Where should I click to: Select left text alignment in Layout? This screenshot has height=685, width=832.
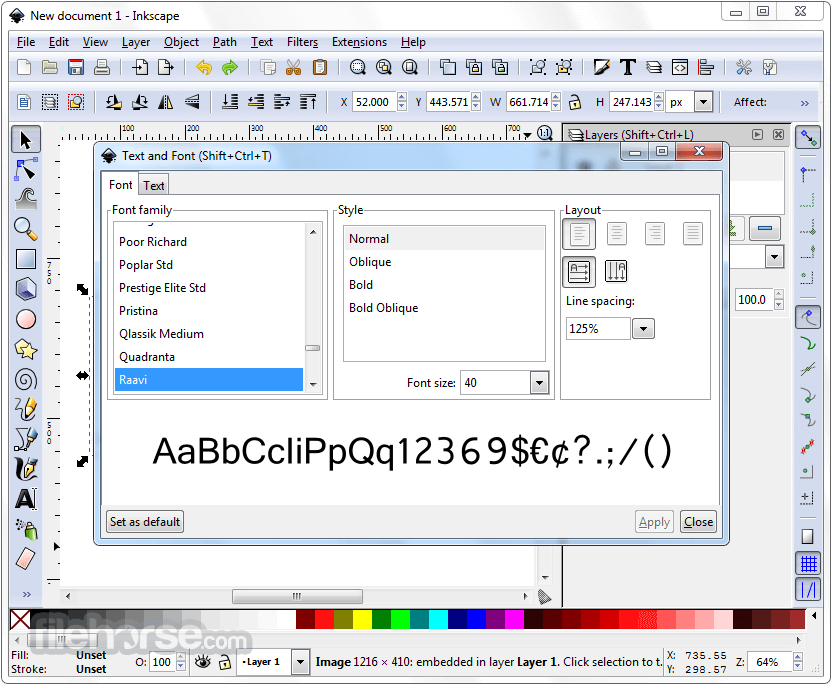pyautogui.click(x=579, y=233)
